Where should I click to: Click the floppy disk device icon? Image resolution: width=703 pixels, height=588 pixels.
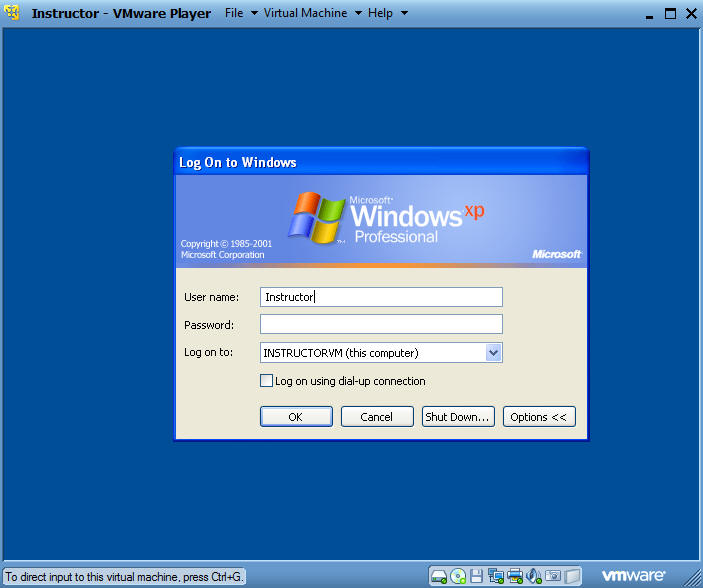(x=476, y=576)
